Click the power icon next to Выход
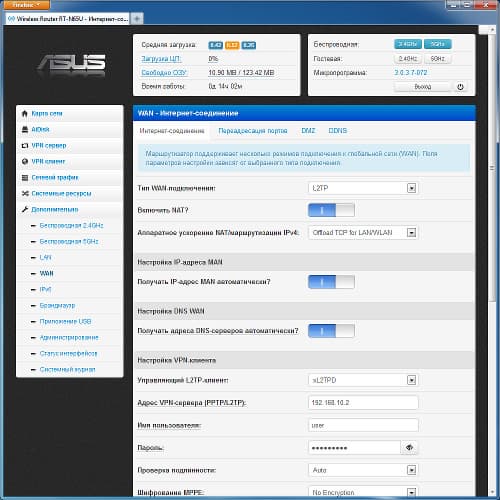The image size is (500, 500). 460,87
